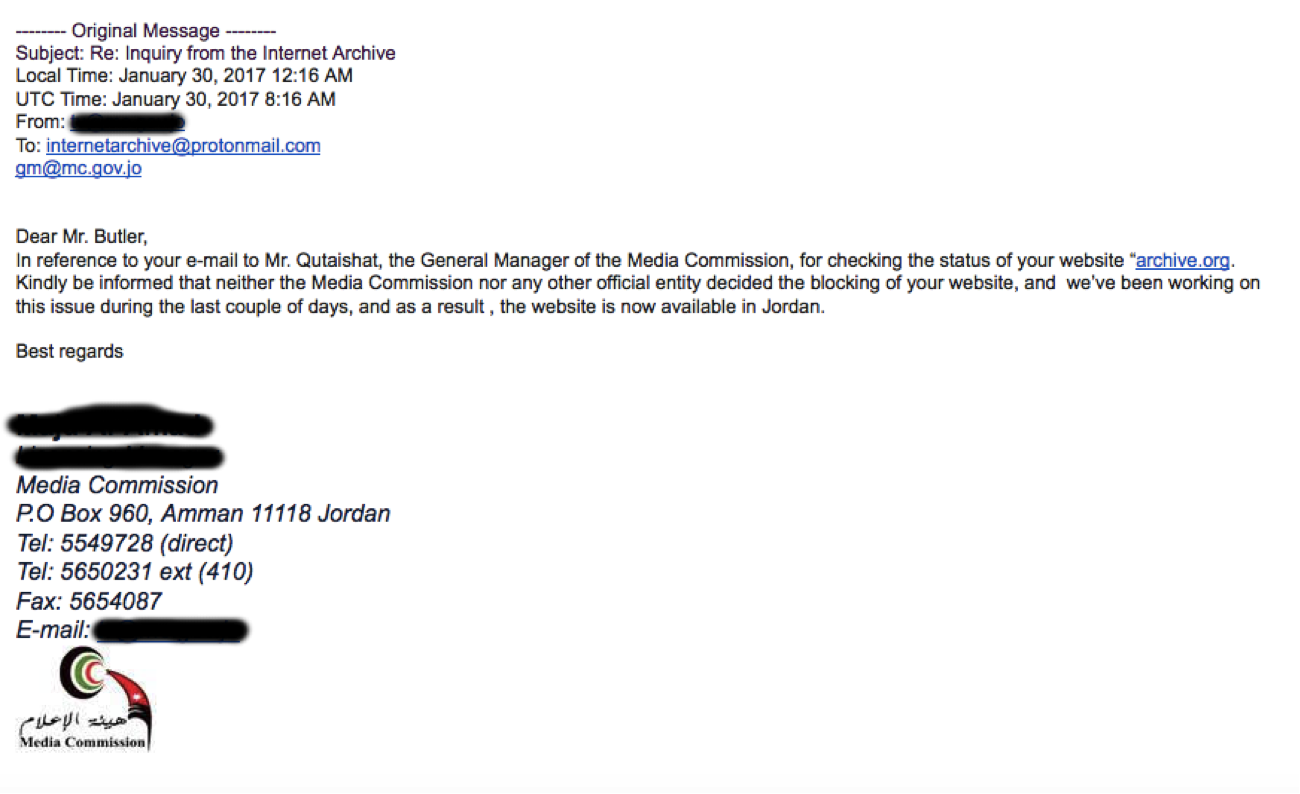Click the UTC Time line
1300x794 pixels.
point(175,99)
